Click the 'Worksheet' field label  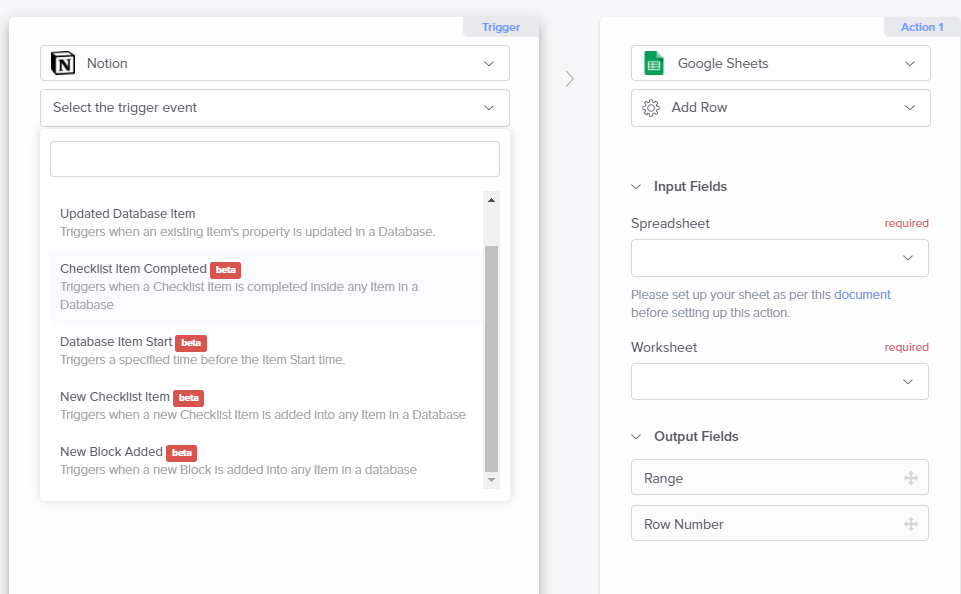(x=664, y=348)
